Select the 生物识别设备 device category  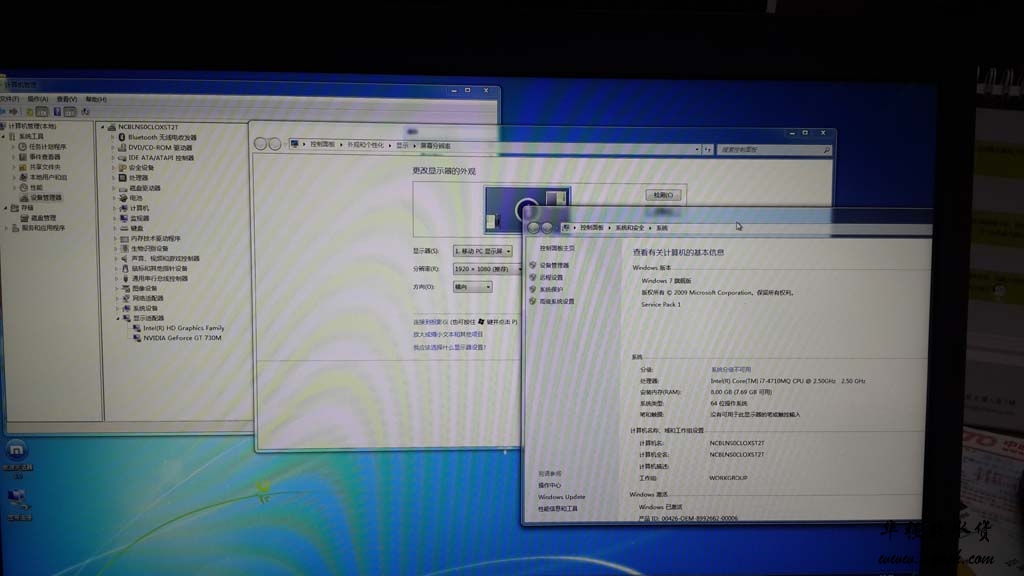coord(150,248)
